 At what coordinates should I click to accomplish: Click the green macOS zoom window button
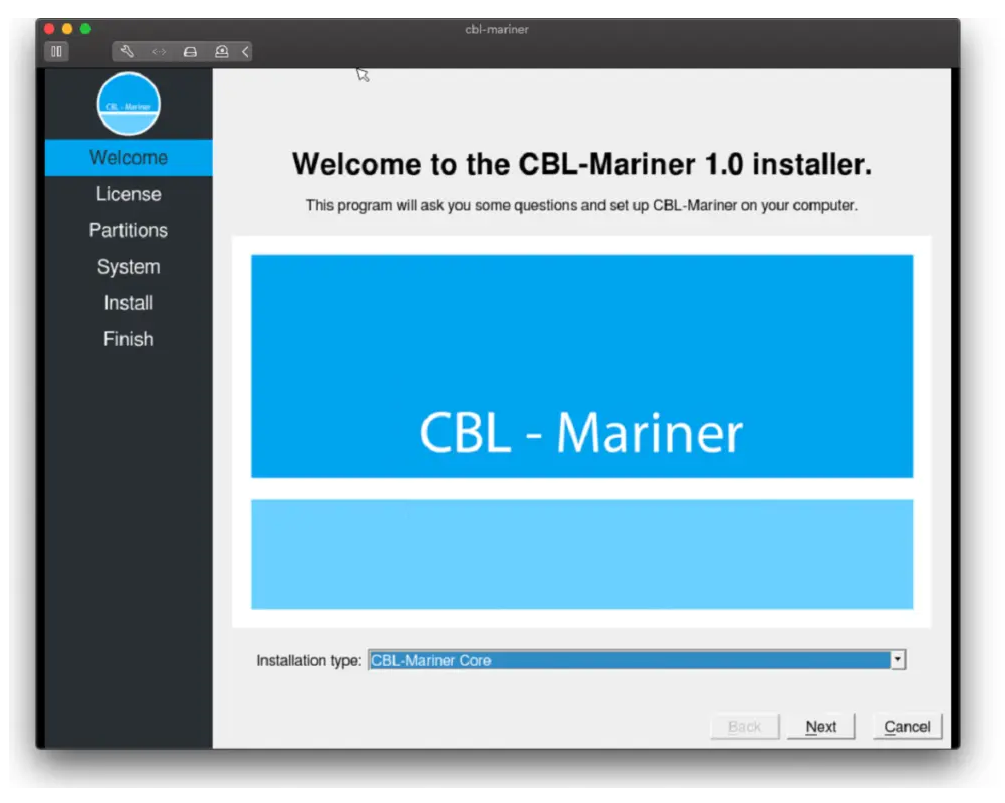85,29
